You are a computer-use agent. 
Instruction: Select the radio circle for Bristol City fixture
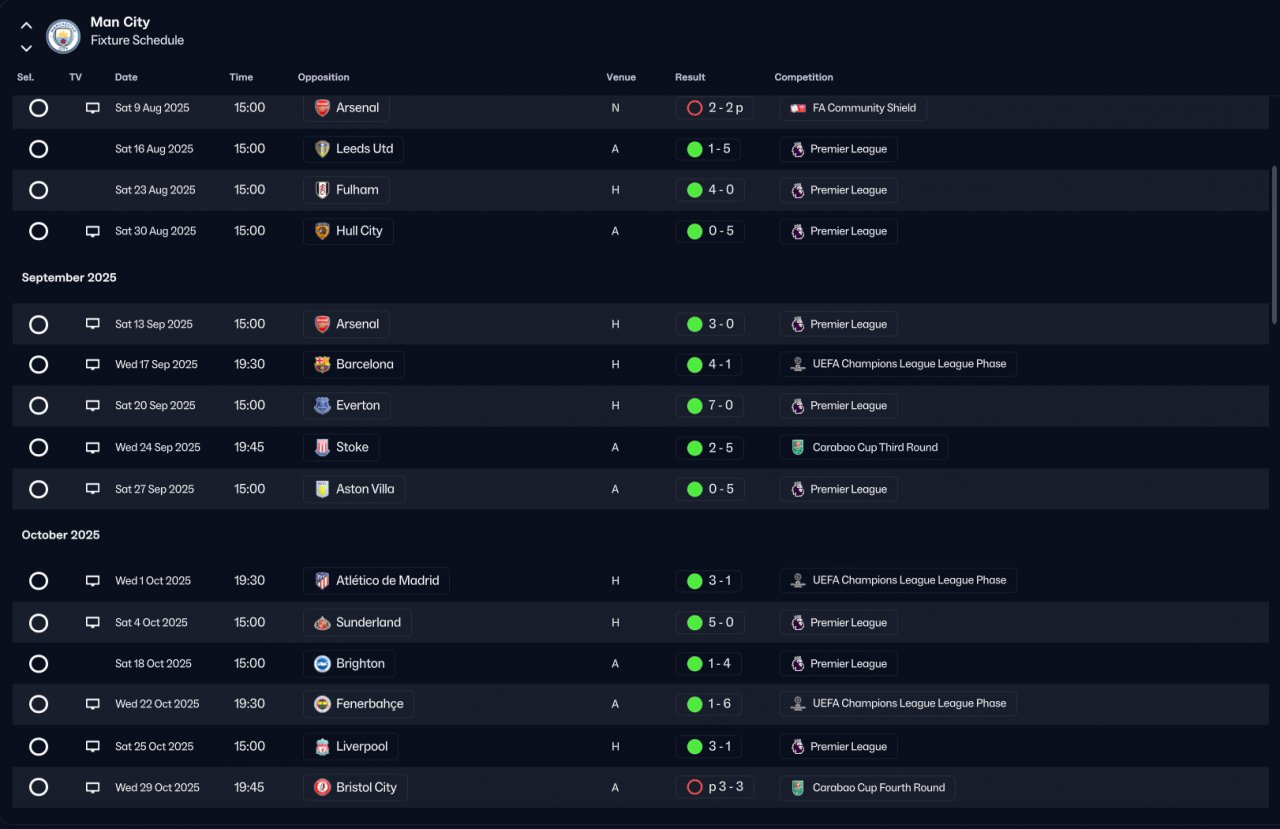click(38, 787)
